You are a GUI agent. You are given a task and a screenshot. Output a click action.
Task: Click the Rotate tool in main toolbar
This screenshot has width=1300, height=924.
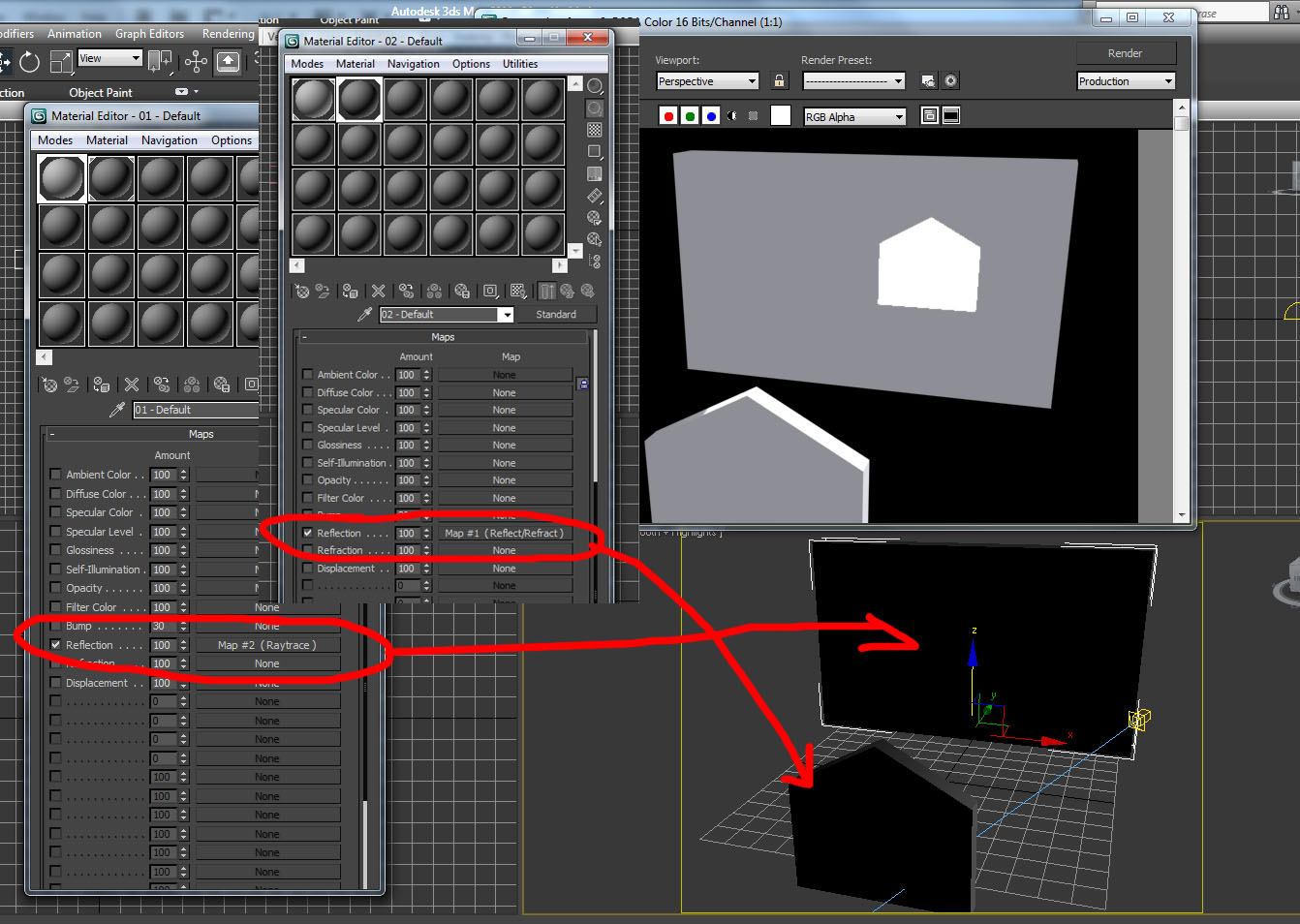coord(29,62)
